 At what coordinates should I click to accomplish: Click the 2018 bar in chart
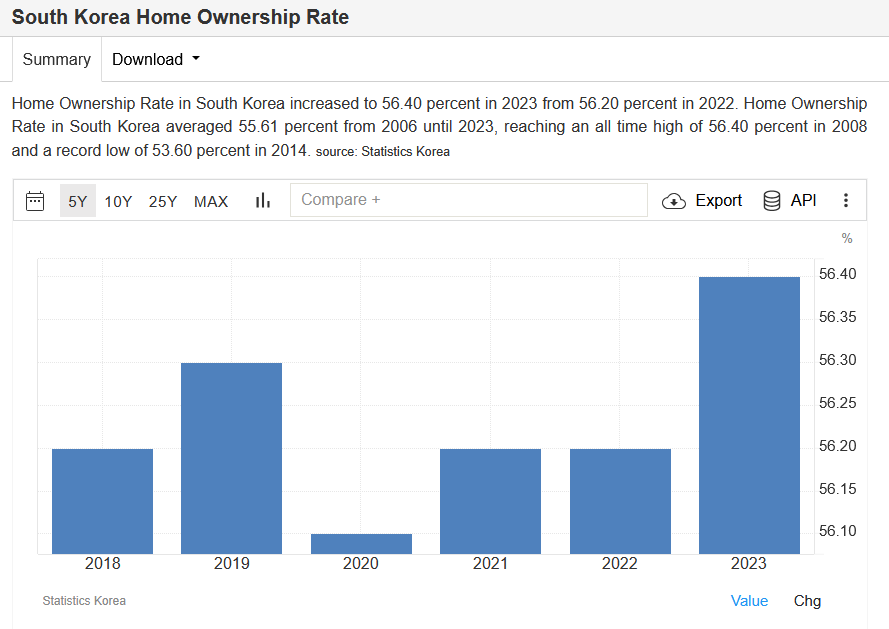point(102,501)
